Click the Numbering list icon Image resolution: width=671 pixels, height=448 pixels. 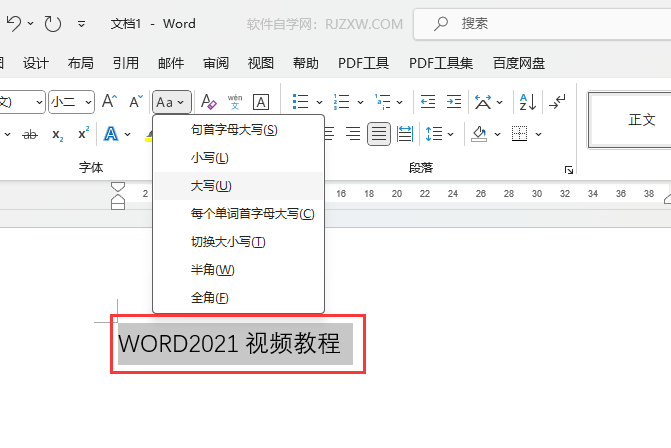[x=341, y=102]
